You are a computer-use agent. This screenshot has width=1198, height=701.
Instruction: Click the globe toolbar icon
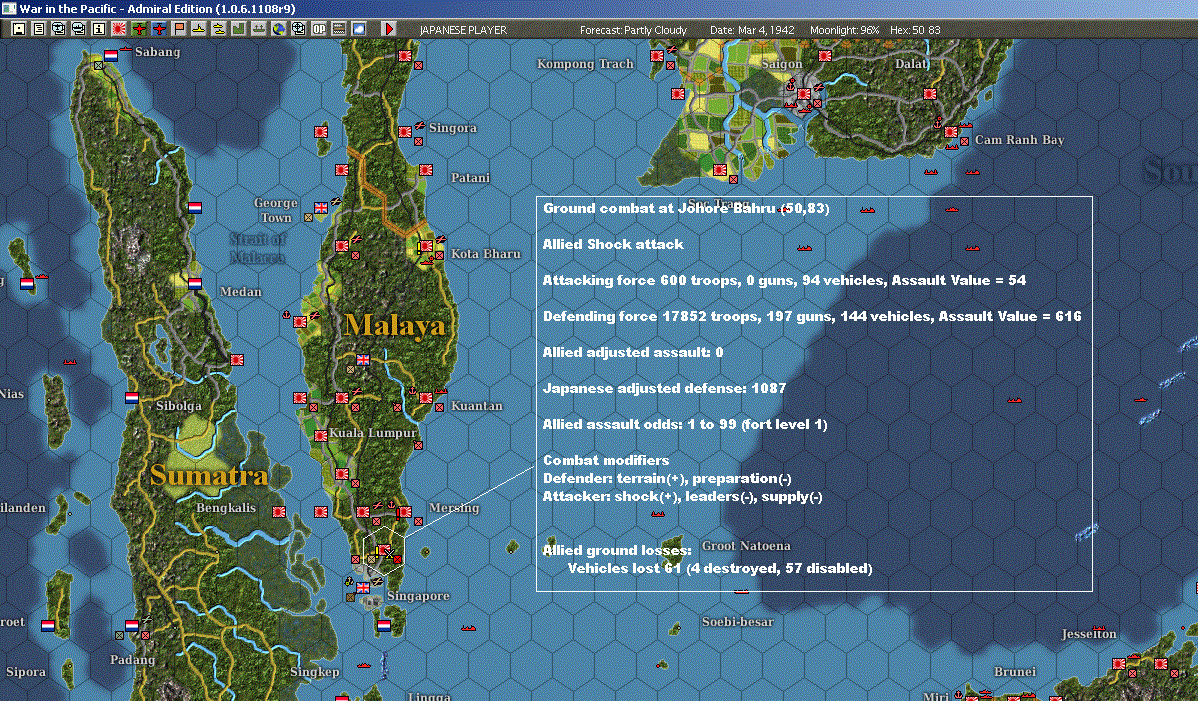pos(279,29)
